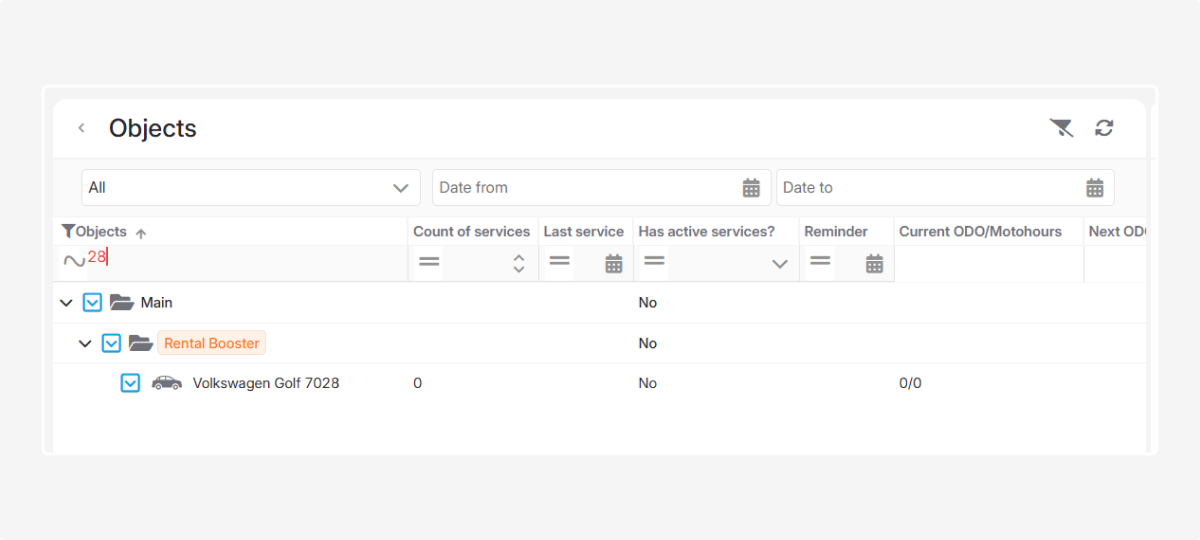Click the back arrow beside Objects title
The height and width of the screenshot is (540, 1200).
click(82, 128)
